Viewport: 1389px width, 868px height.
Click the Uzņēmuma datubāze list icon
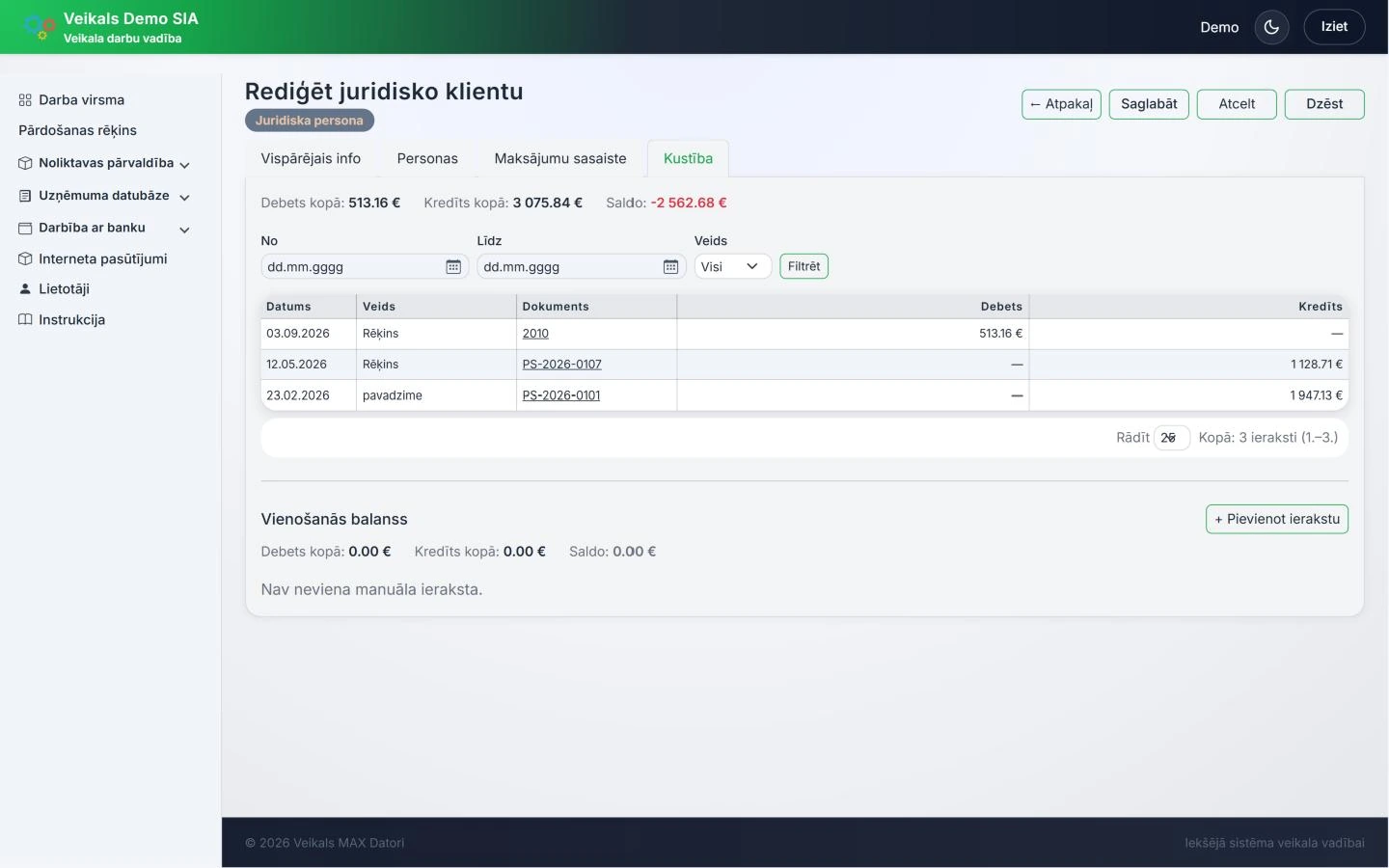click(x=25, y=196)
